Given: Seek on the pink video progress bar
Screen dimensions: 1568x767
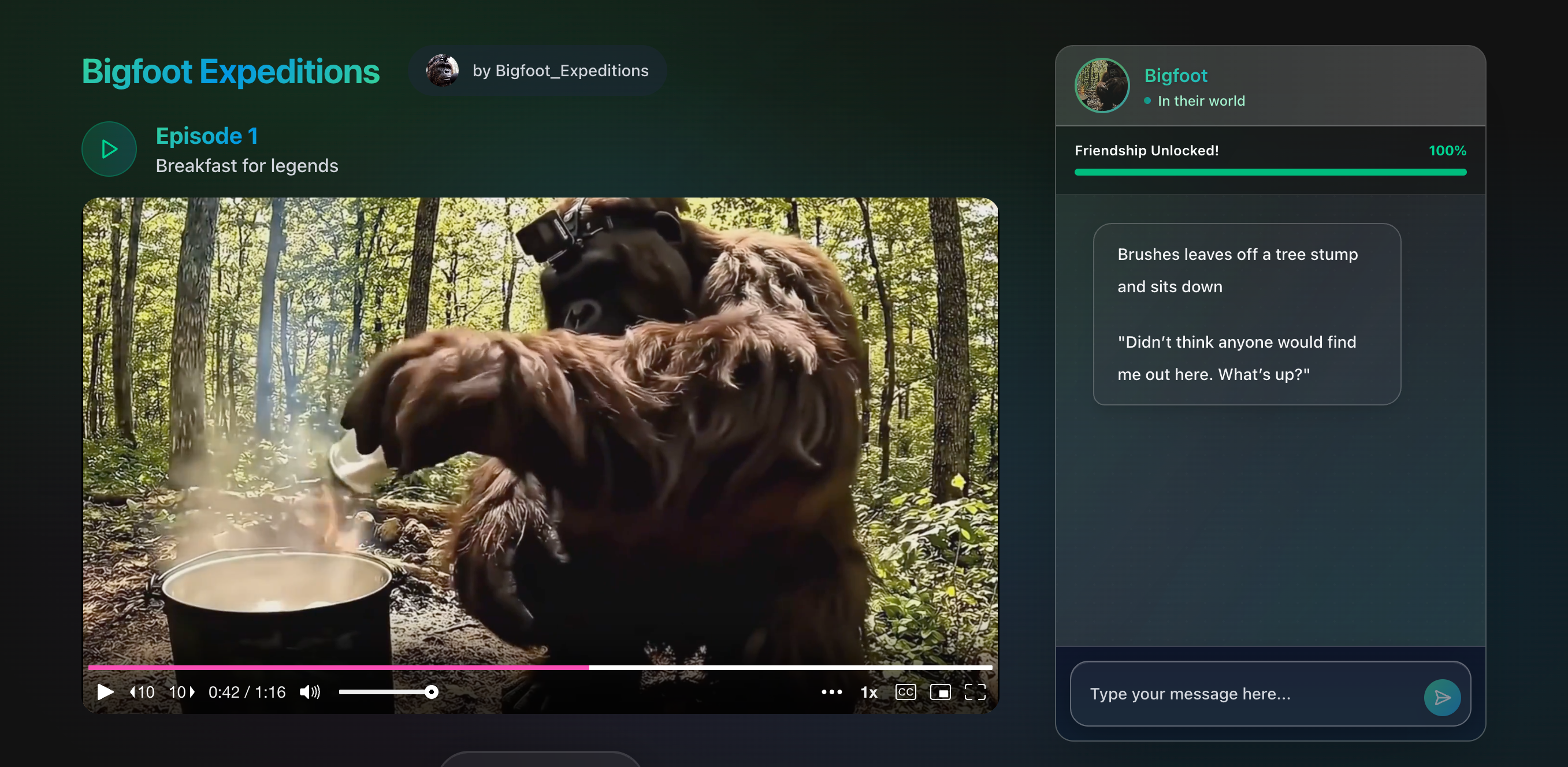Looking at the screenshot, I should pos(339,668).
